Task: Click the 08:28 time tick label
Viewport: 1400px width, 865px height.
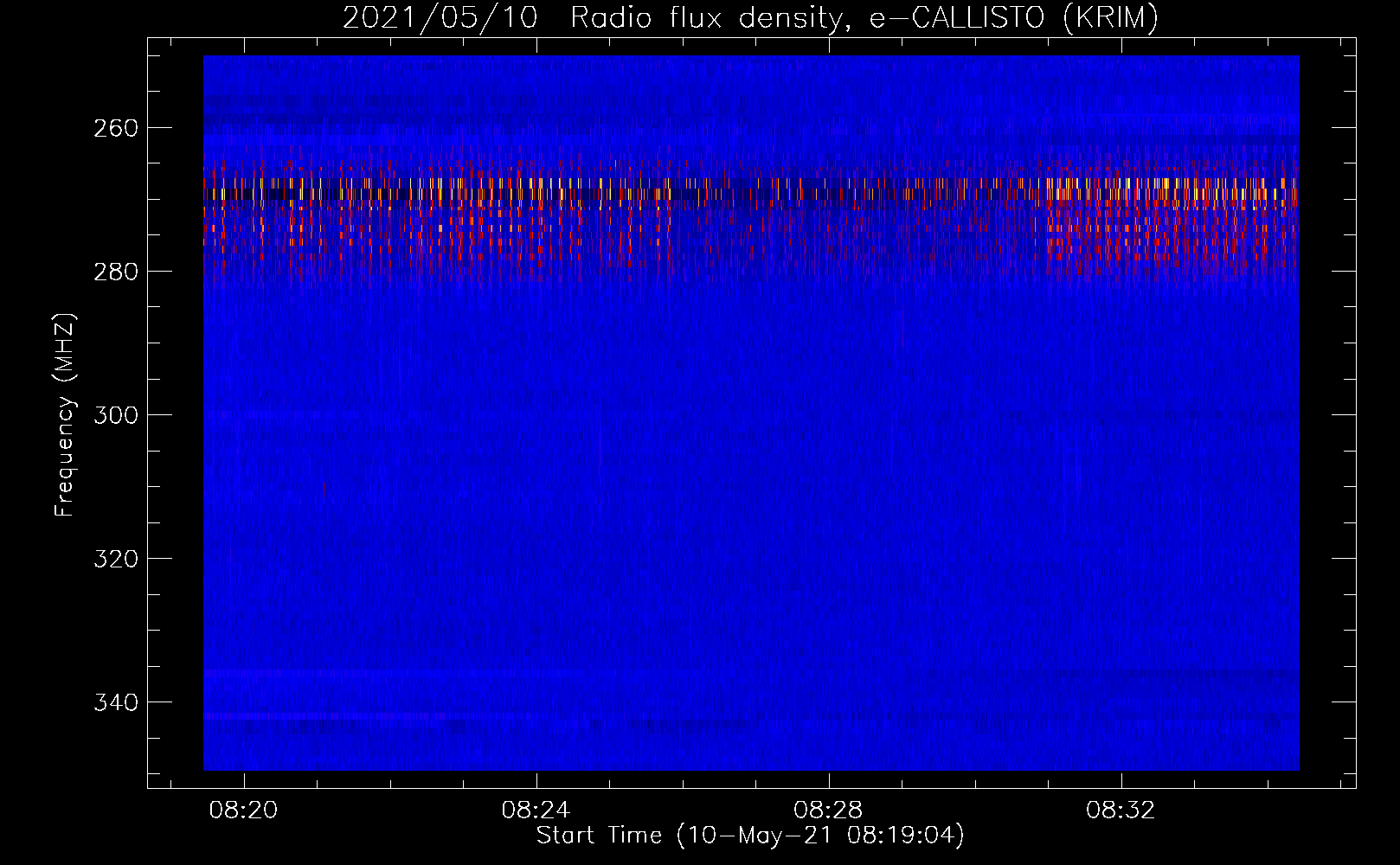Action: [x=829, y=811]
